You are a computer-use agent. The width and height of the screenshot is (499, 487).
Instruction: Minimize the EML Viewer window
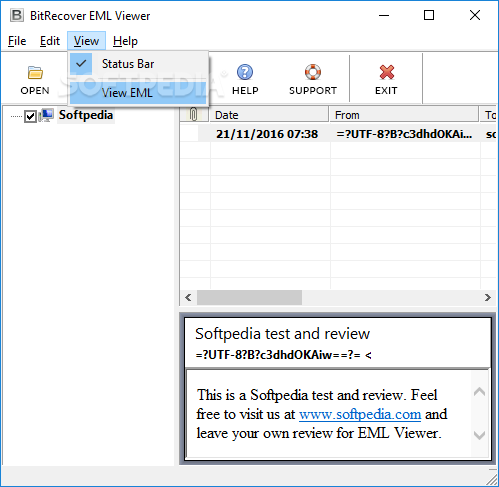point(384,15)
